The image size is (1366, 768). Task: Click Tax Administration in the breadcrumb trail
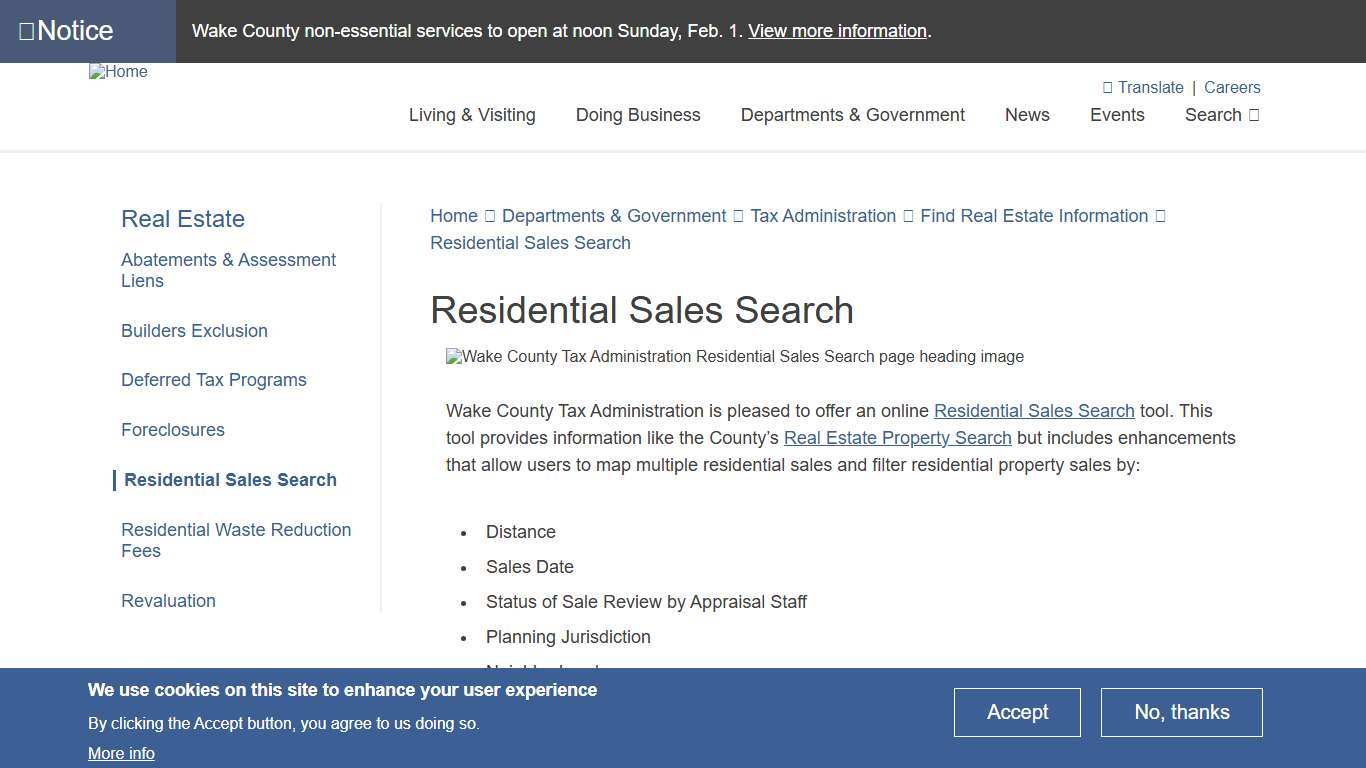(822, 215)
